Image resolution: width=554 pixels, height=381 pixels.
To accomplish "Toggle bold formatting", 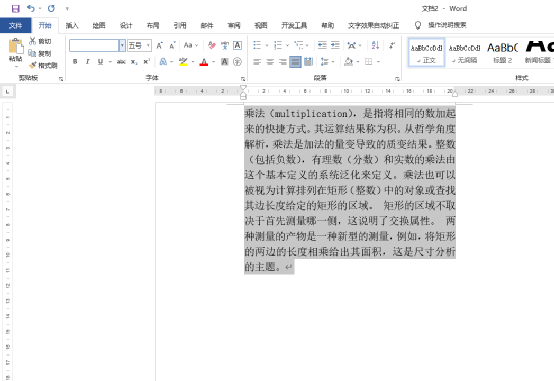I will click(x=75, y=62).
